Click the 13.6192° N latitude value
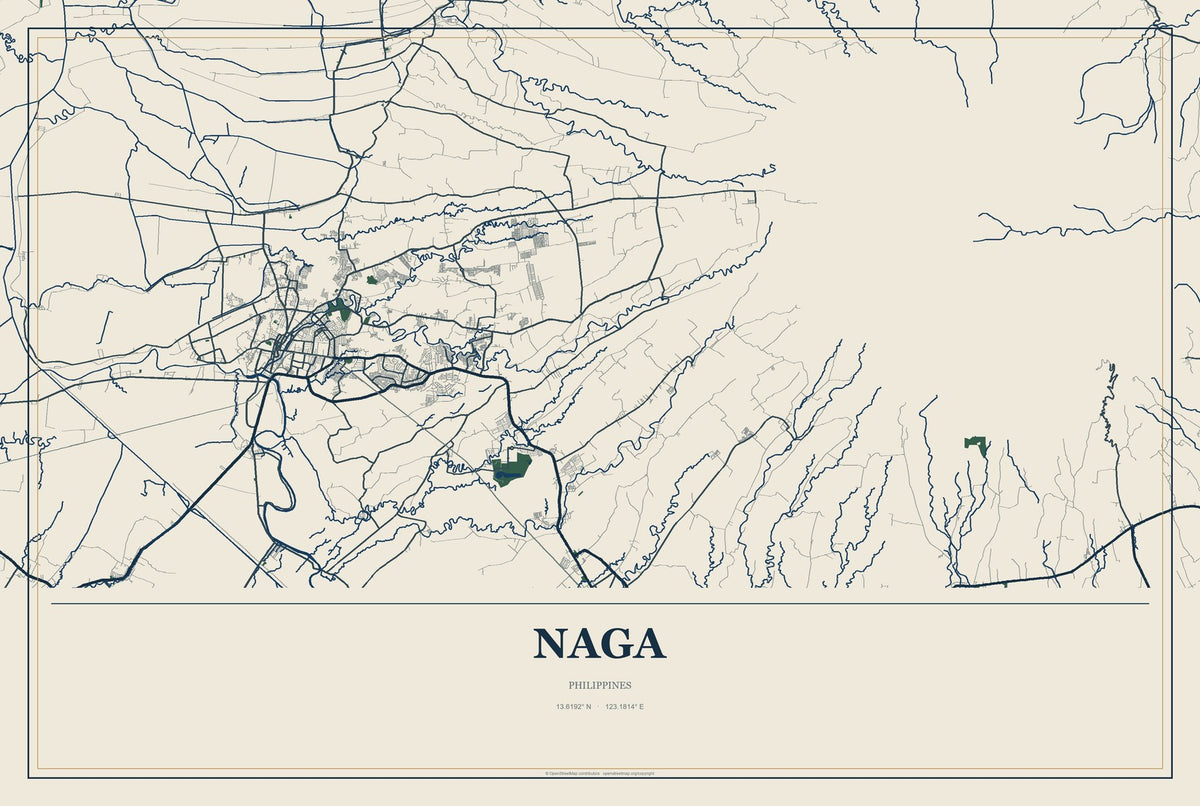Image resolution: width=1200 pixels, height=806 pixels. point(574,707)
